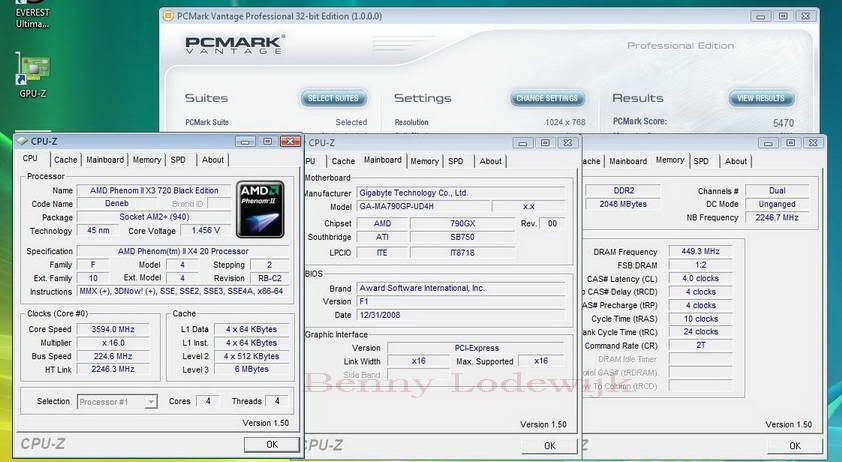This screenshot has height=462, width=842.
Task: Maximize the right CPU-Z Memory window
Action: point(790,143)
